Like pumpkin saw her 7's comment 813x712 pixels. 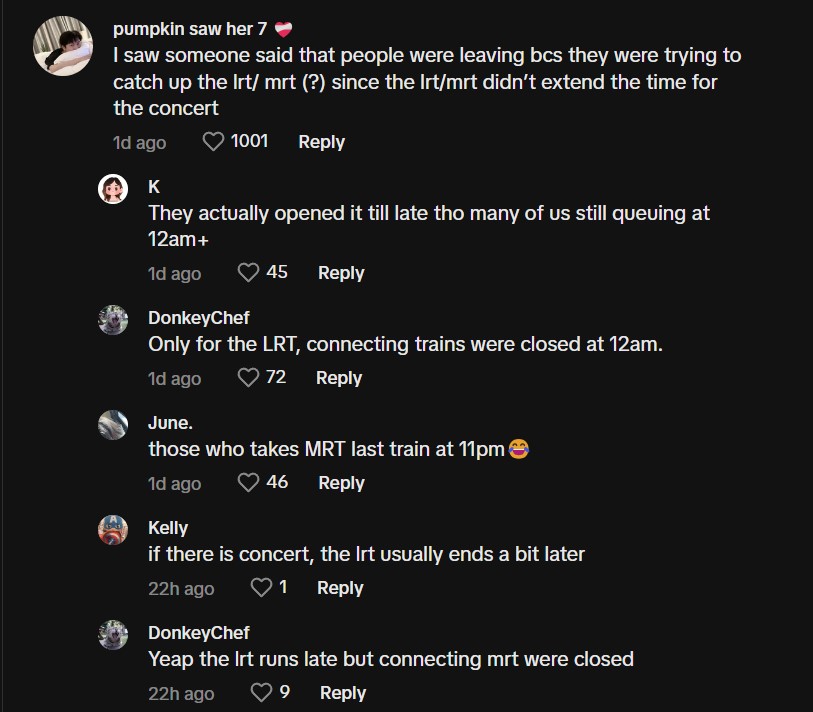point(213,142)
